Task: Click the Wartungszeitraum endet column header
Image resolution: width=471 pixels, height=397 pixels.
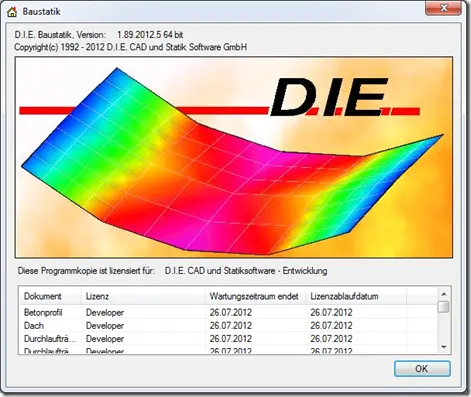Action: click(x=255, y=296)
